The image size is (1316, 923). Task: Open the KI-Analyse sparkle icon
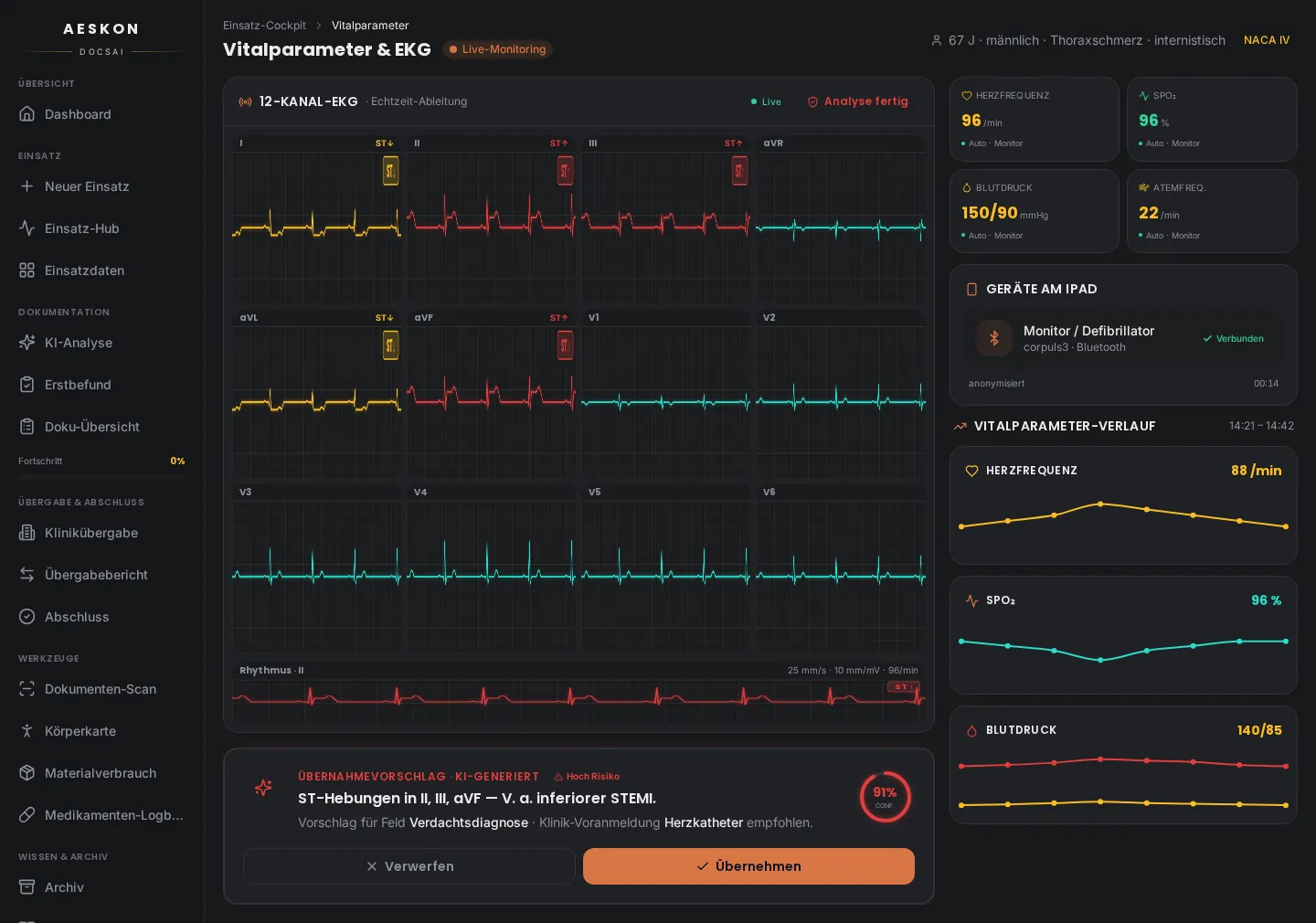(x=27, y=343)
